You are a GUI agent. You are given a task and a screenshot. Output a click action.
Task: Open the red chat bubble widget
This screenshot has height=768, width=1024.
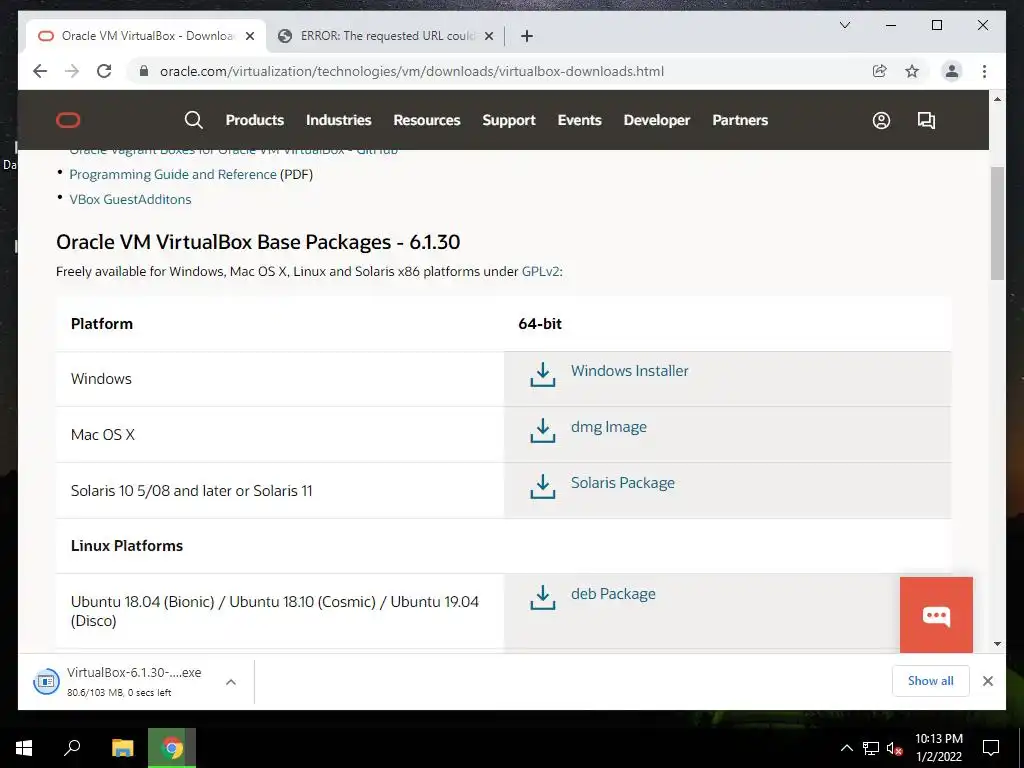[936, 615]
